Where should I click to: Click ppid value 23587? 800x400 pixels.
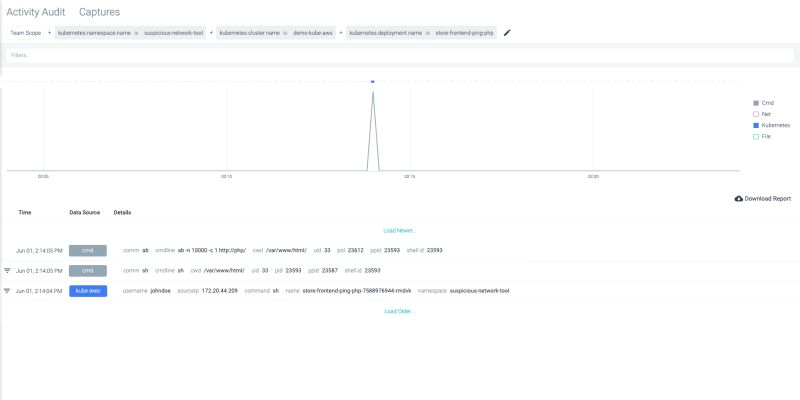(330, 270)
